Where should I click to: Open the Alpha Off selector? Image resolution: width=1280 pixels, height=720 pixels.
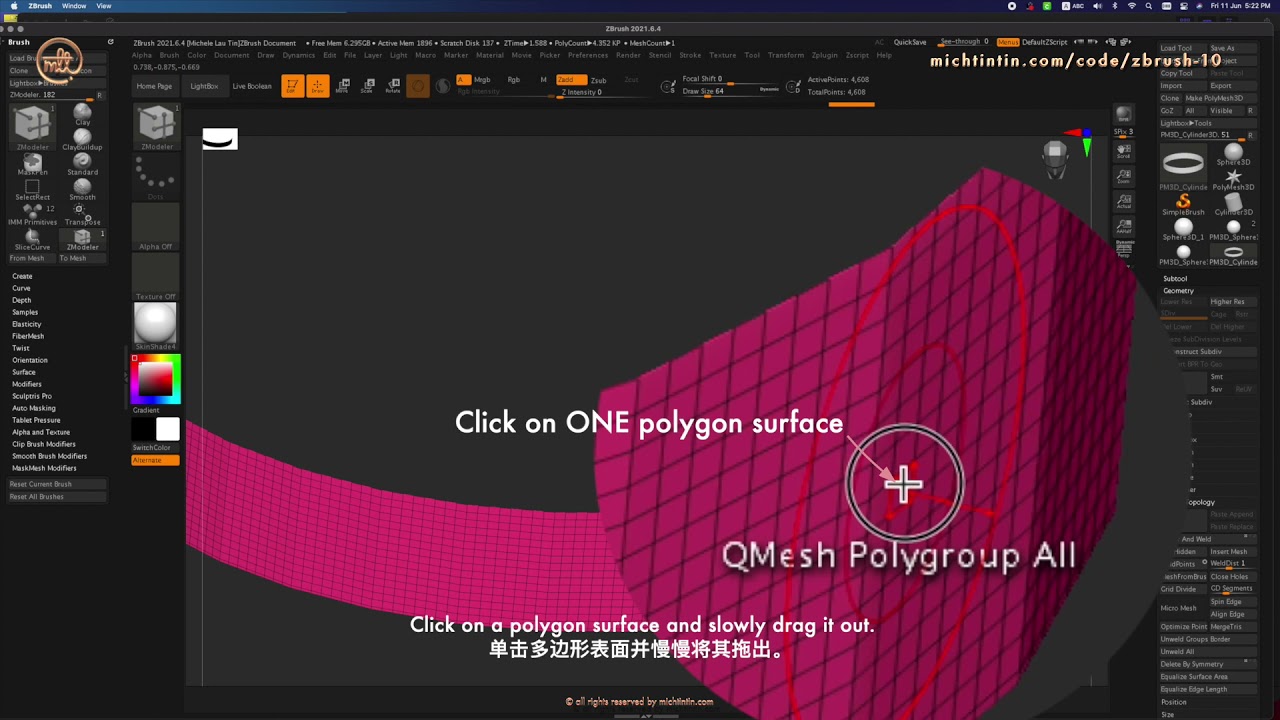(x=156, y=227)
